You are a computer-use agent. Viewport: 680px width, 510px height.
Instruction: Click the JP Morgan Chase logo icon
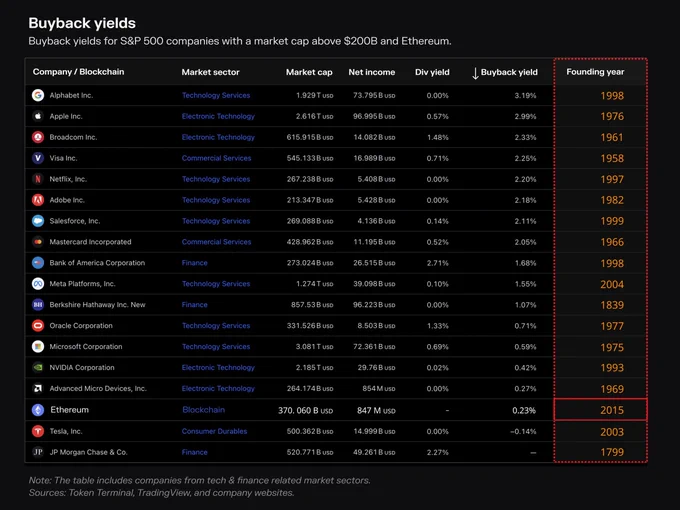point(38,452)
